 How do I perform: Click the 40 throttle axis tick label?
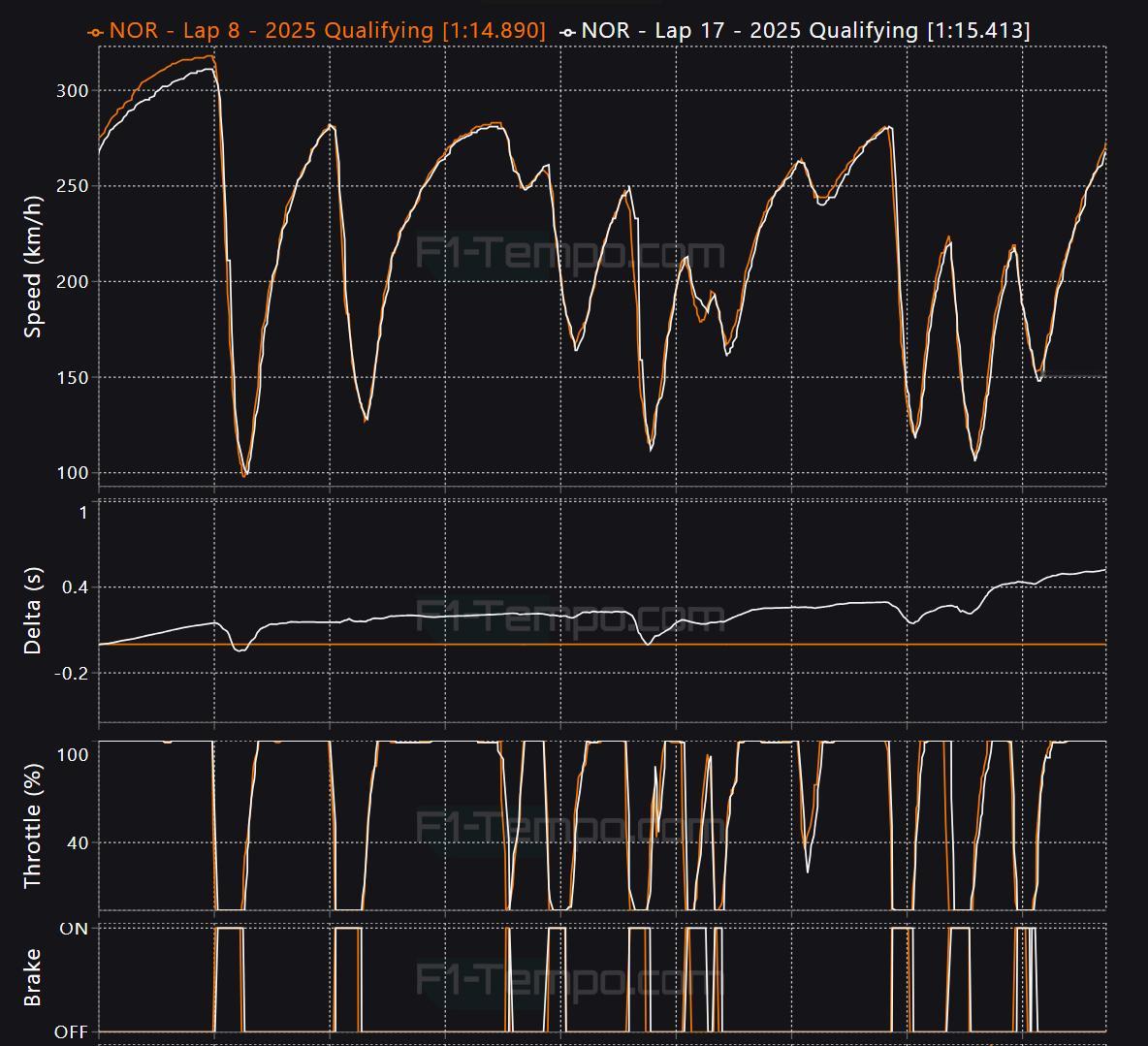(x=78, y=843)
